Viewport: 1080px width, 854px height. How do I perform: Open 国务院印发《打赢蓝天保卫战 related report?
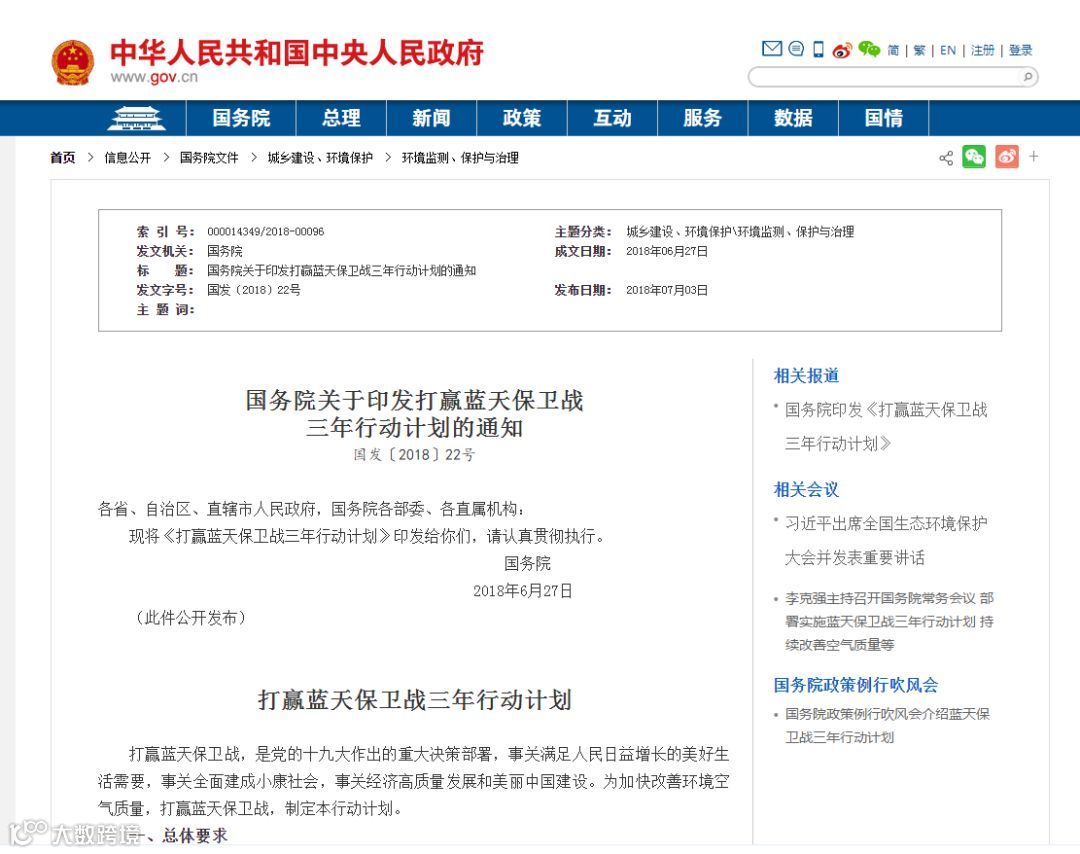tap(886, 426)
